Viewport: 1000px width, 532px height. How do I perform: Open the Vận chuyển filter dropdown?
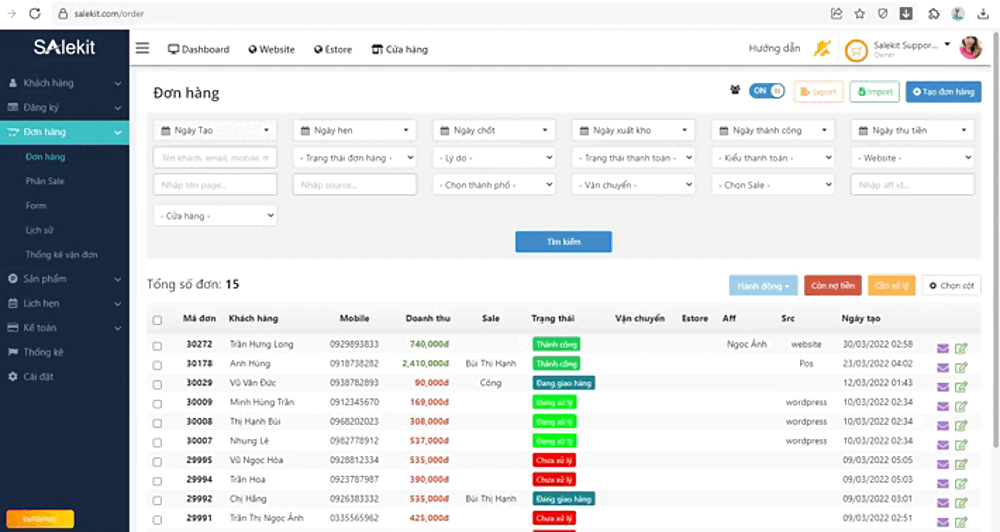point(633,185)
